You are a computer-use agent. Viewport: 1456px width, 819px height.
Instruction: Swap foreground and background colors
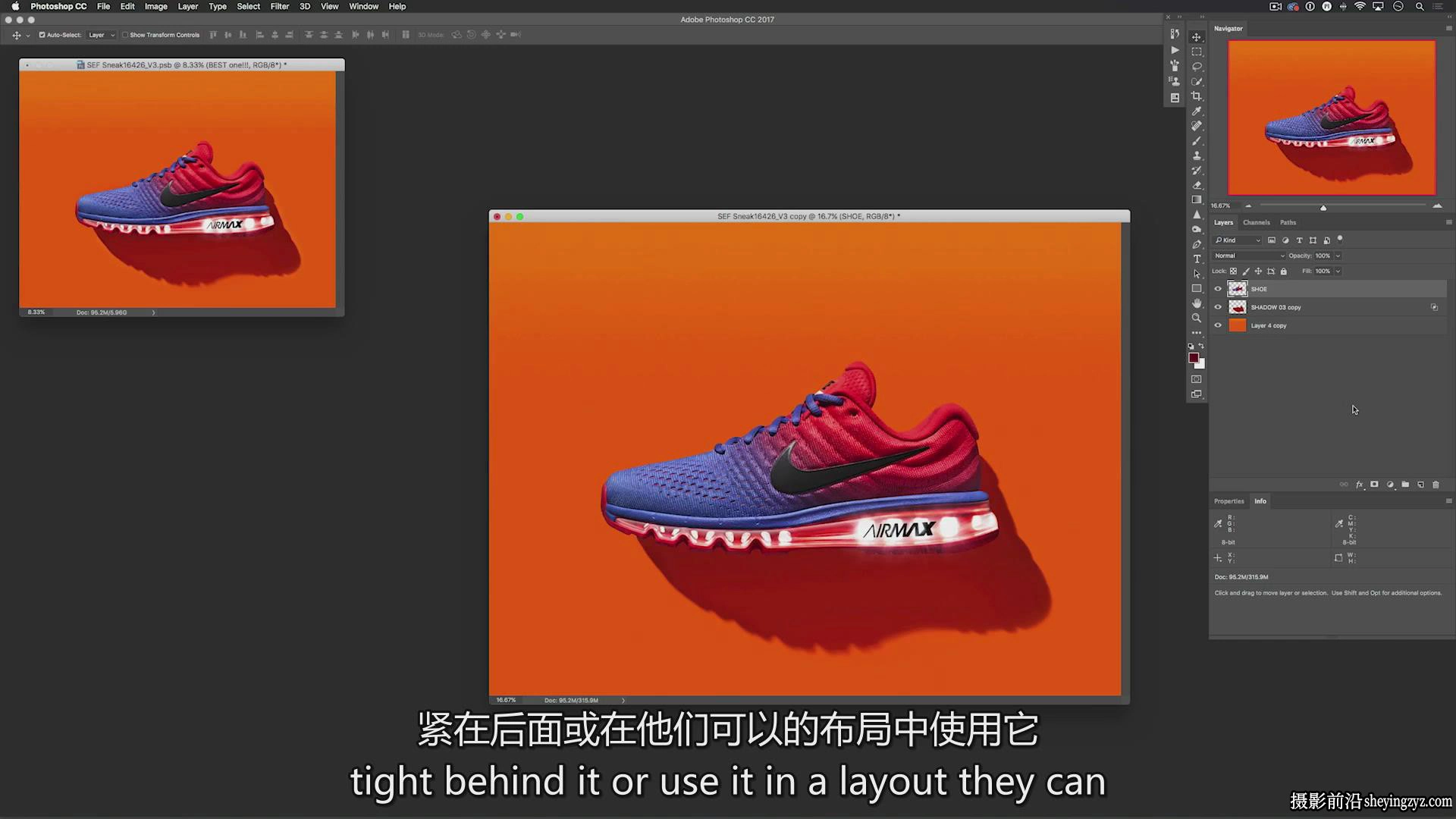pyautogui.click(x=1201, y=346)
